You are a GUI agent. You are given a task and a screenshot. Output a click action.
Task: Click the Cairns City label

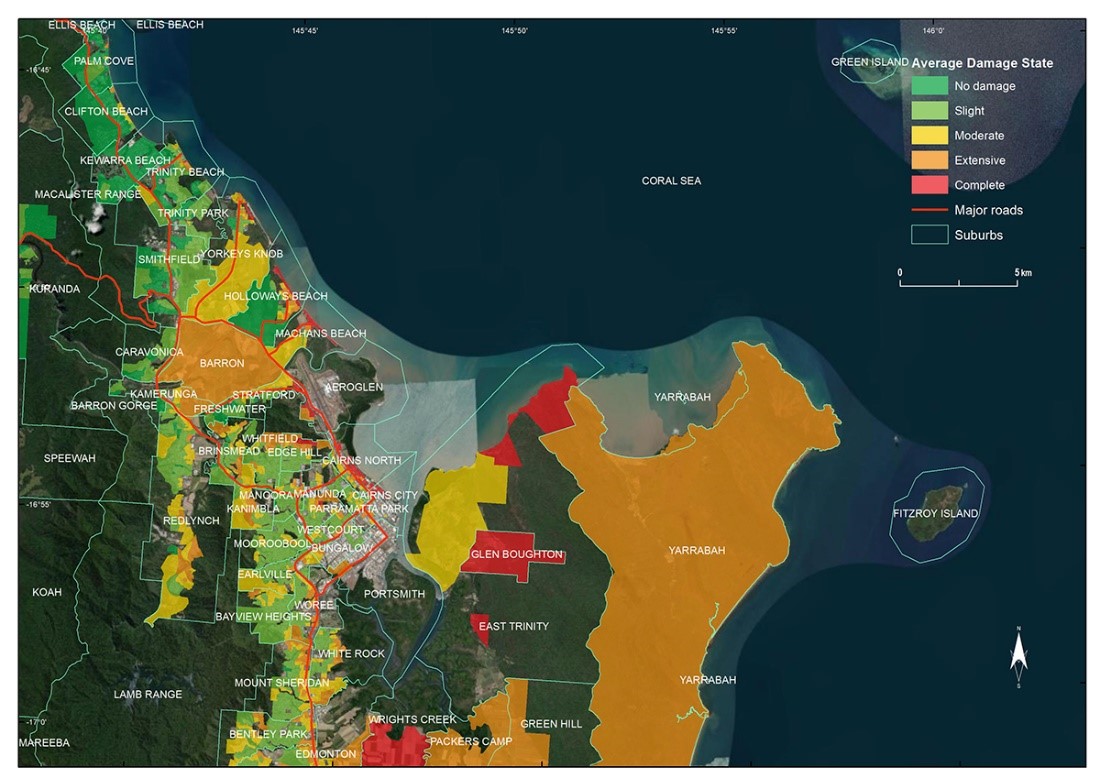tap(385, 495)
